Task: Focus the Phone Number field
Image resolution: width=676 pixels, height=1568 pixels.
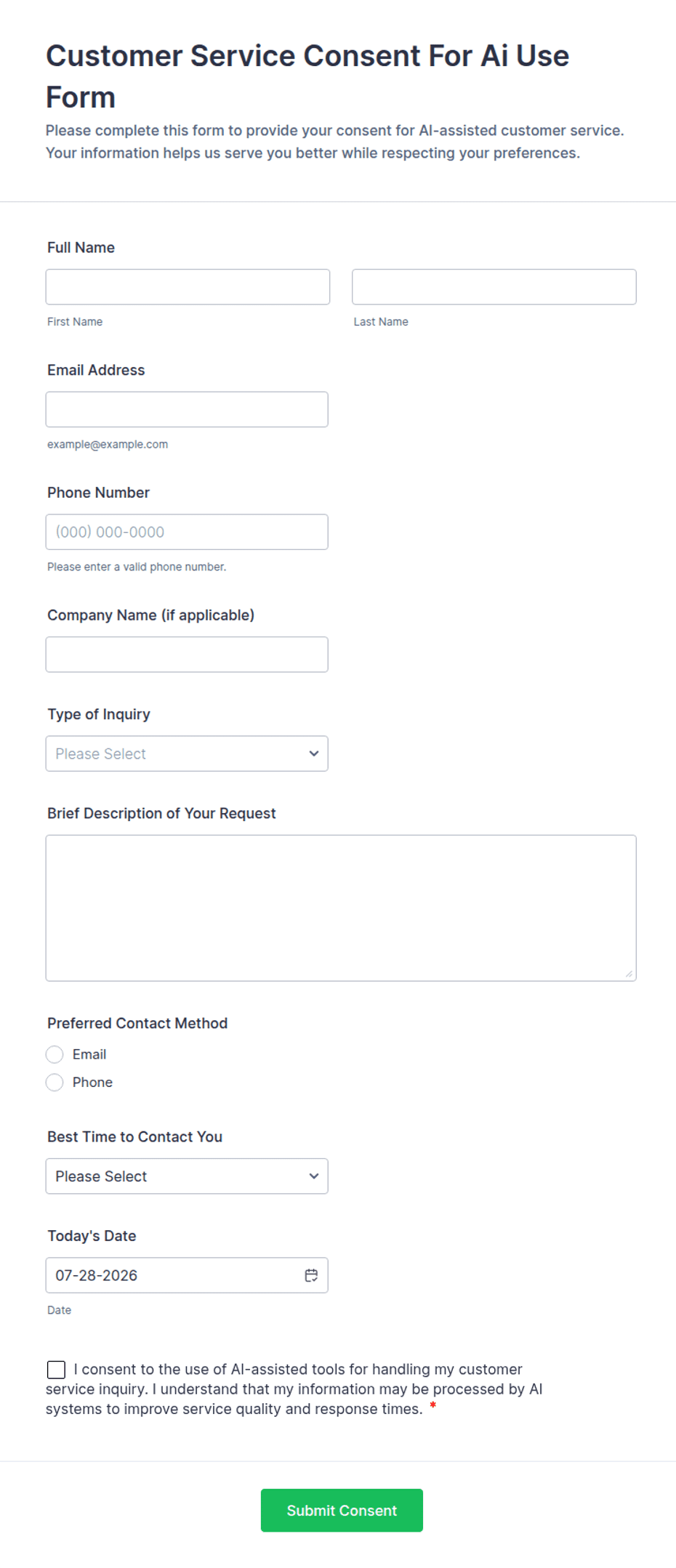Action: coord(187,532)
